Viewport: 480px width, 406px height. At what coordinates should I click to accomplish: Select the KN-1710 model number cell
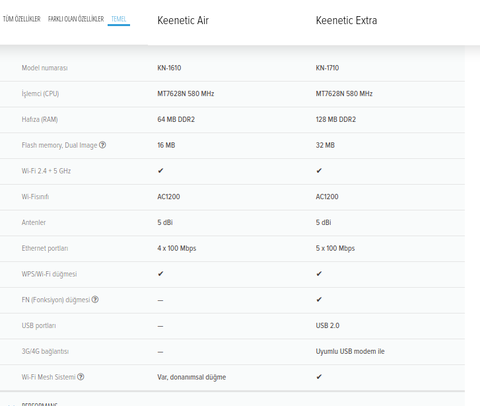327,68
